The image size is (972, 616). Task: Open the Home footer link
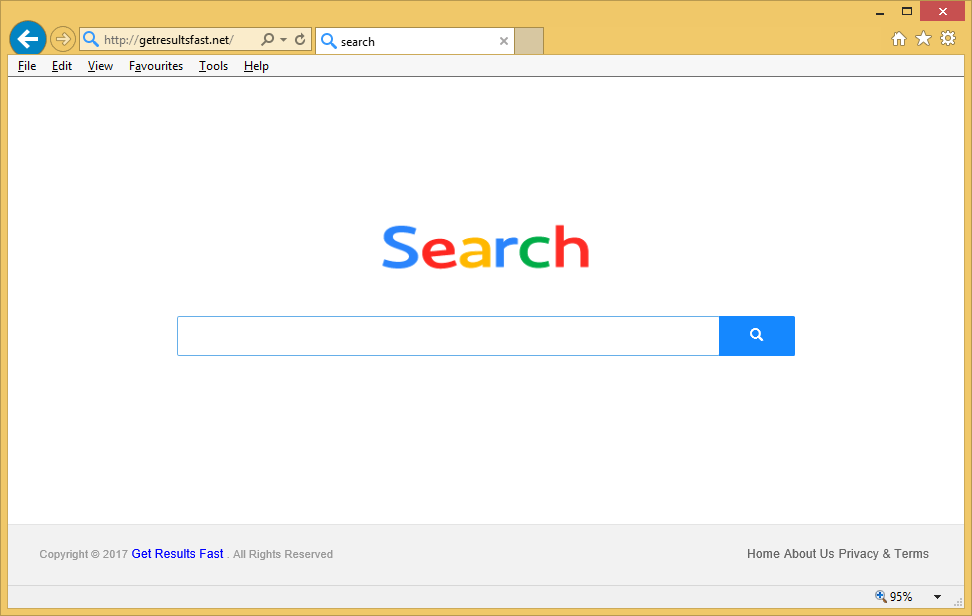click(763, 554)
